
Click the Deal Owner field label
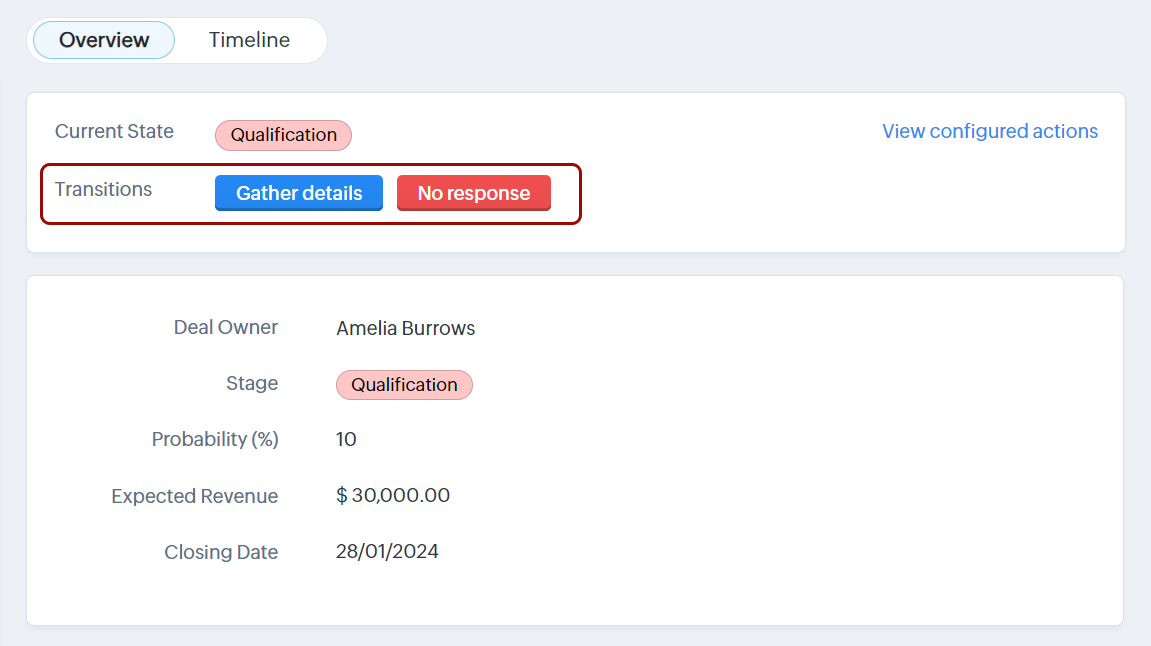(x=225, y=327)
